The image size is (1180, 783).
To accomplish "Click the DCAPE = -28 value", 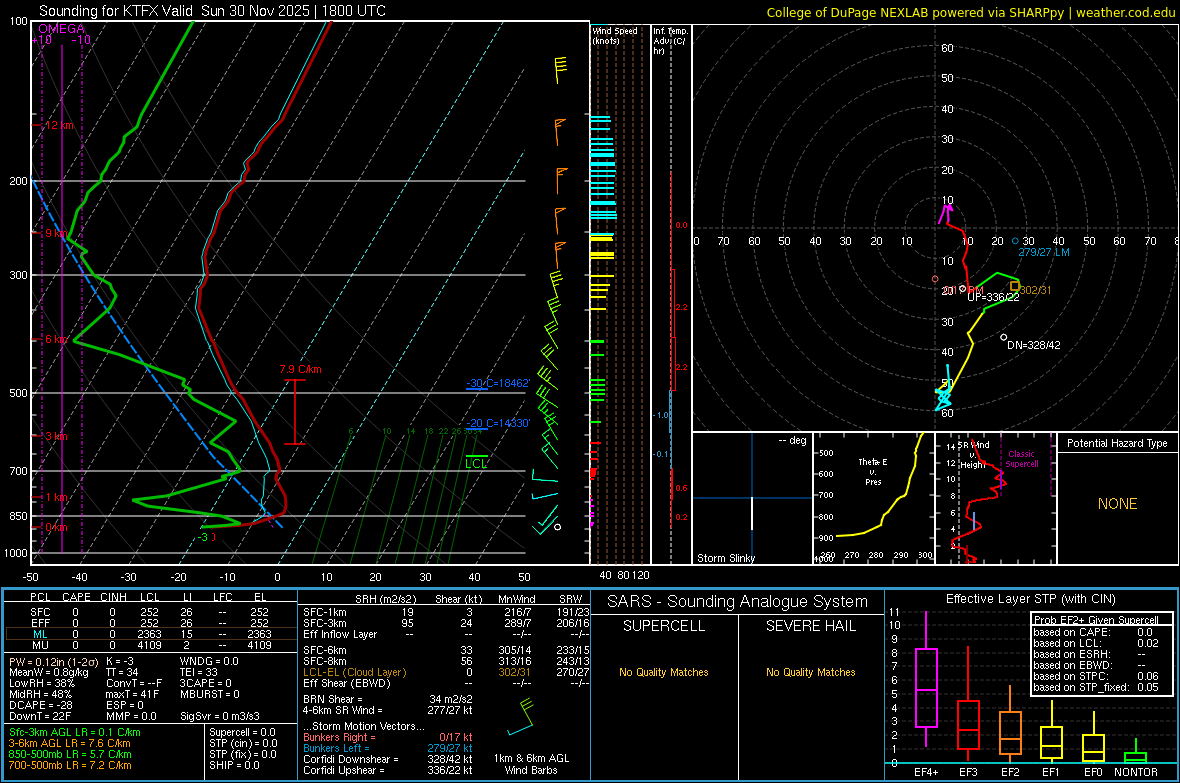I will pyautogui.click(x=40, y=705).
